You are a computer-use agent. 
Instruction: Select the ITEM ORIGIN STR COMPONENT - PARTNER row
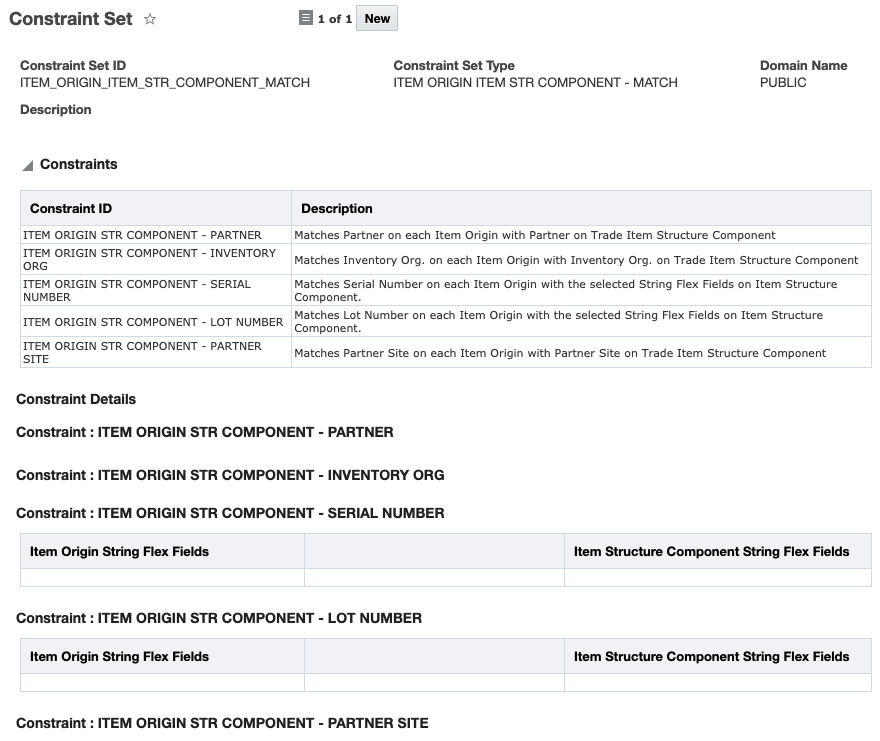(142, 235)
